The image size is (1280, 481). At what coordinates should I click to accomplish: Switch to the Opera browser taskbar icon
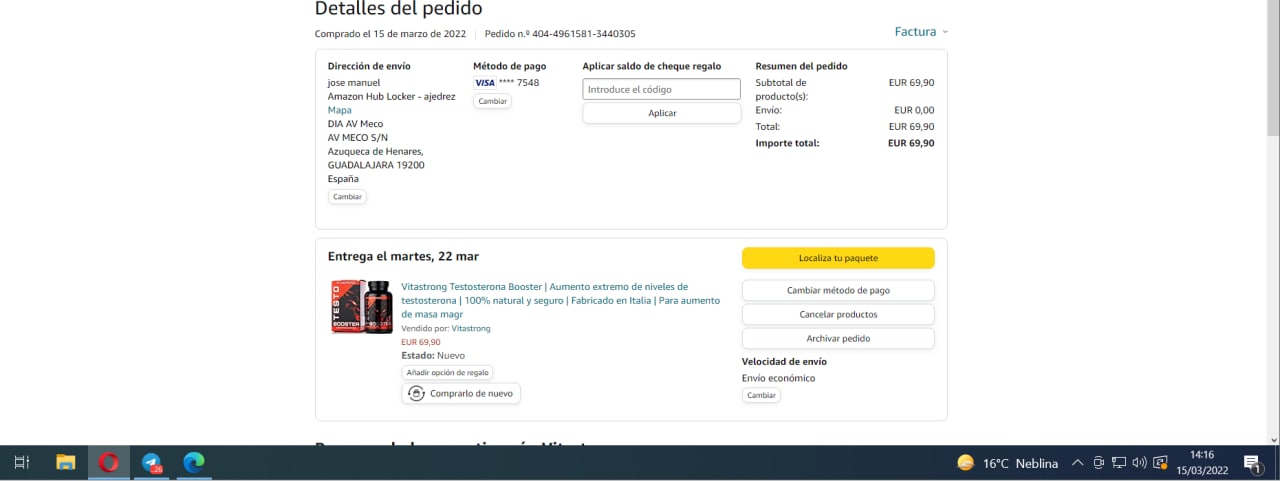(x=108, y=462)
